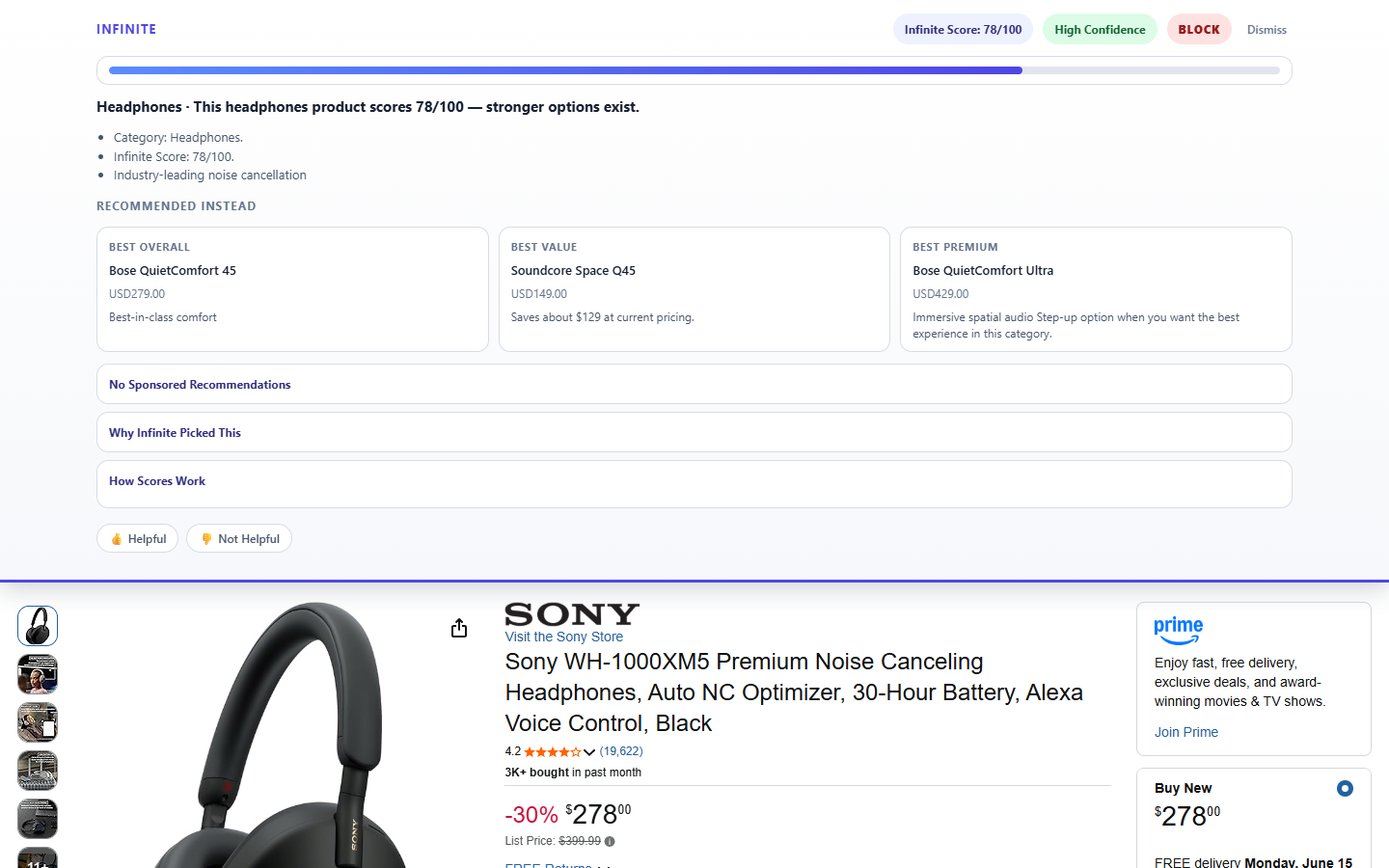Click the List Price info icon
Viewport: 1389px width, 868px height.
pyautogui.click(x=610, y=842)
